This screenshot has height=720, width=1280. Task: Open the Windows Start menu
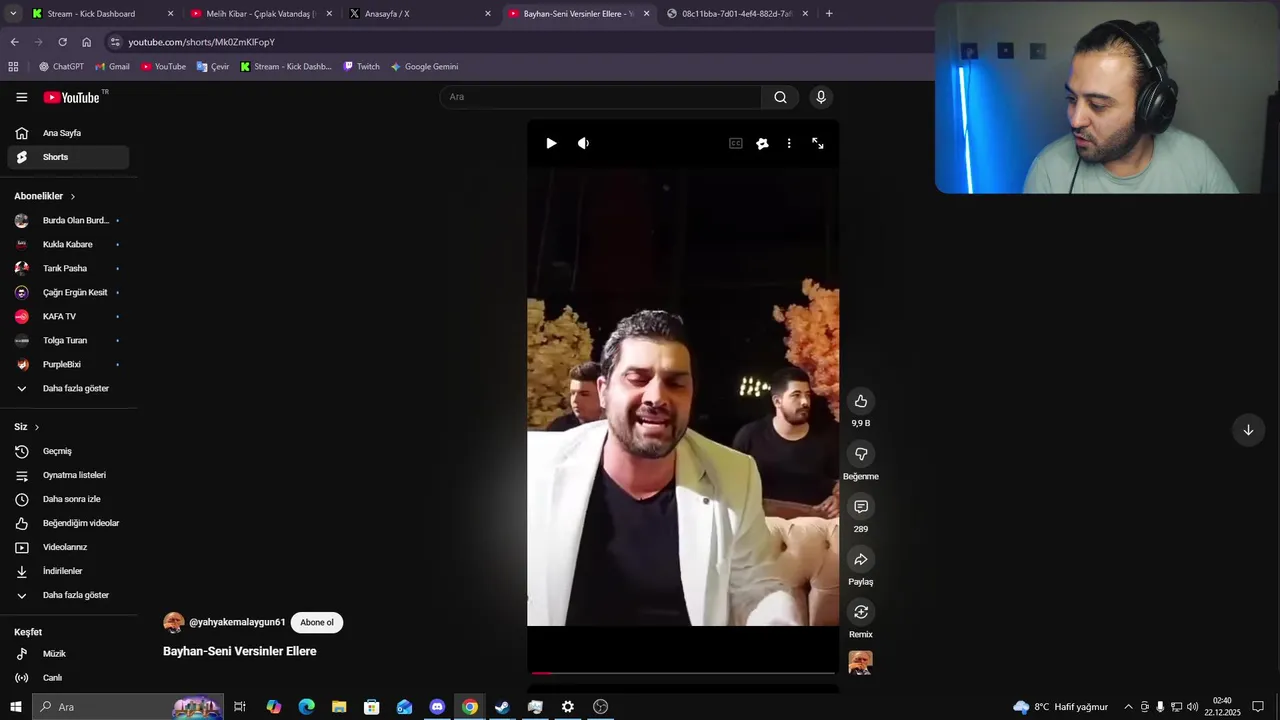pos(16,707)
